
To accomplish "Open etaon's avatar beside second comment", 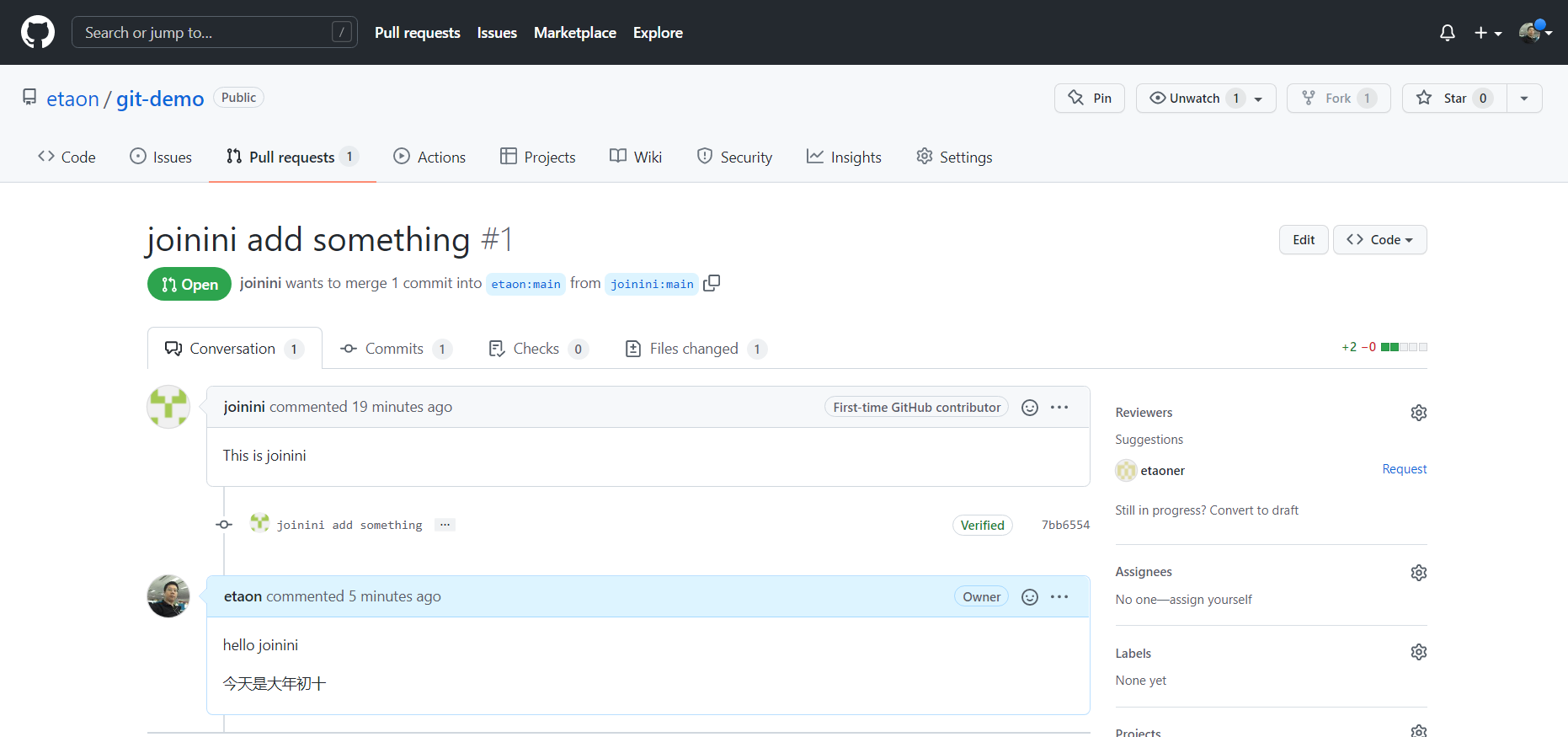I will coord(168,596).
